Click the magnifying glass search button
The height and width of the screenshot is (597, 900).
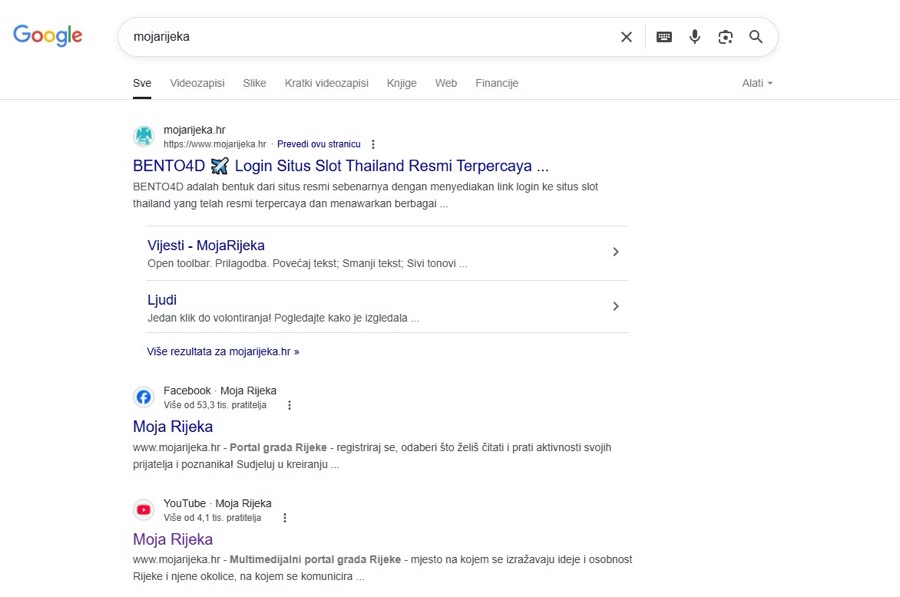756,37
